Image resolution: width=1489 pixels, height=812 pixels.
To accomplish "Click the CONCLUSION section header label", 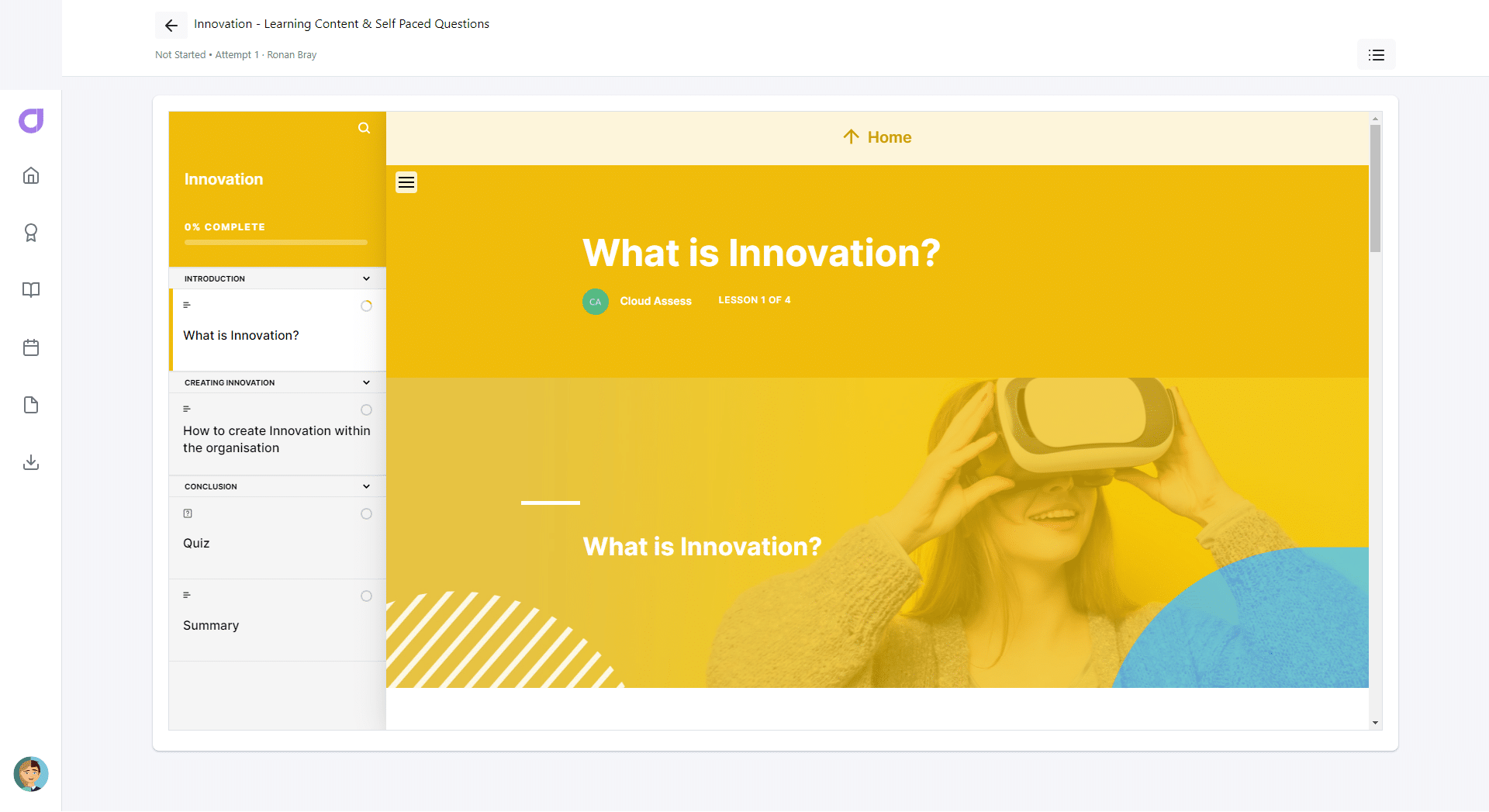I will click(211, 487).
